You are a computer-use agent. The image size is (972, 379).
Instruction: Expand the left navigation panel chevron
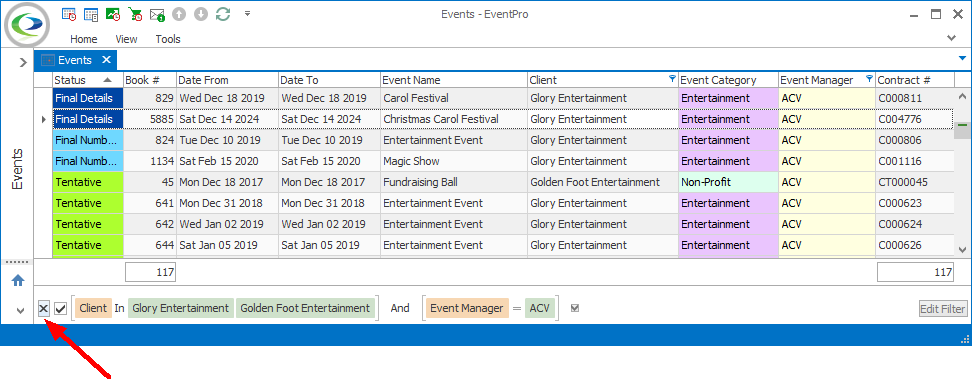23,62
